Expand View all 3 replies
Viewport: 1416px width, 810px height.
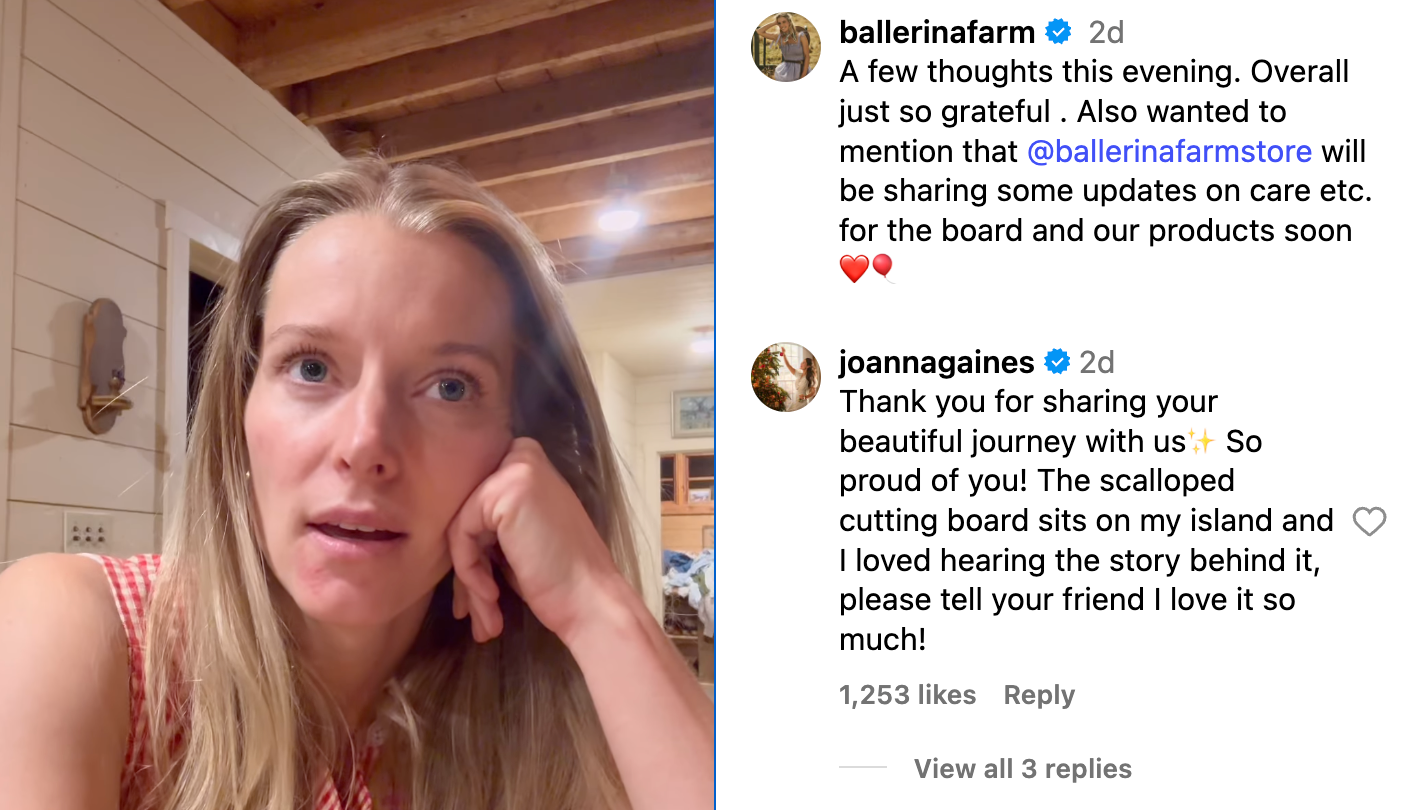click(x=1022, y=769)
